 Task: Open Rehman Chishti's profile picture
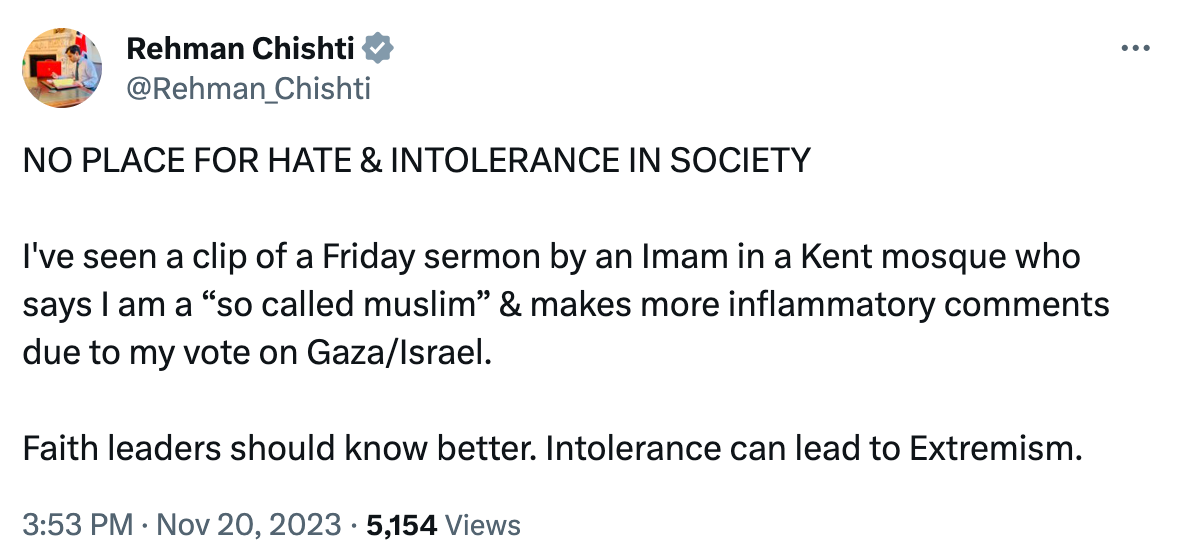(x=62, y=67)
